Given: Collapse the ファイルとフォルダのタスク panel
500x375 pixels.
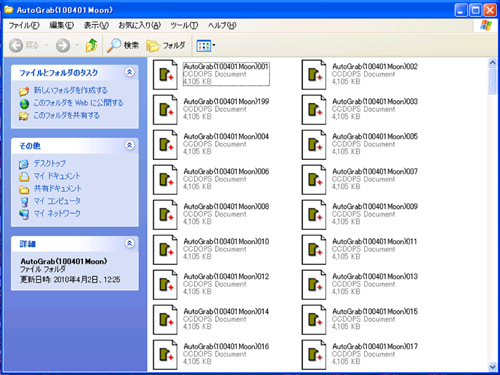Looking at the screenshot, I should (x=129, y=72).
